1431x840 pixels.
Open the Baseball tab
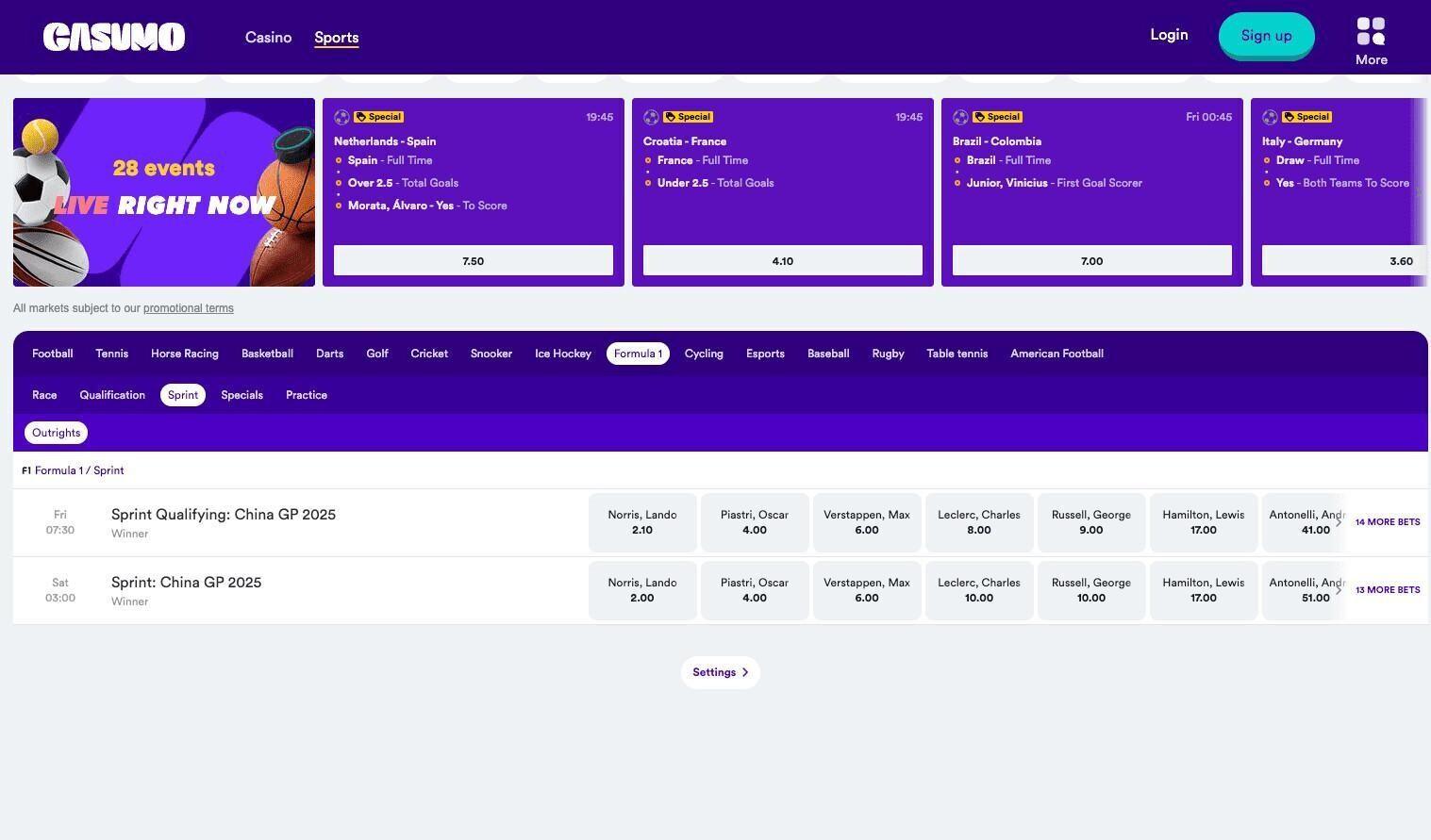[x=828, y=354]
